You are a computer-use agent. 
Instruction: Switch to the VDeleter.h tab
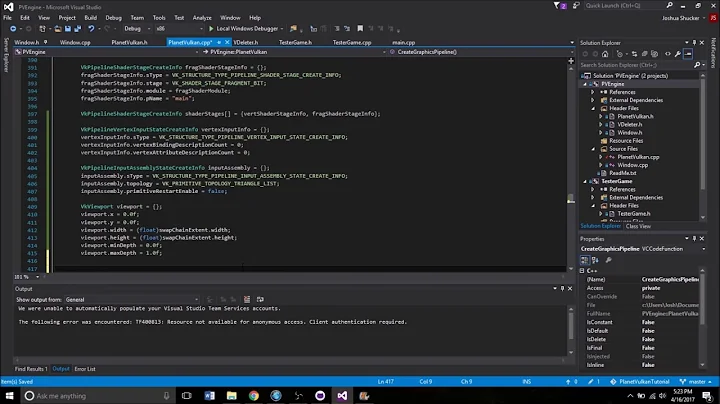[x=246, y=42]
